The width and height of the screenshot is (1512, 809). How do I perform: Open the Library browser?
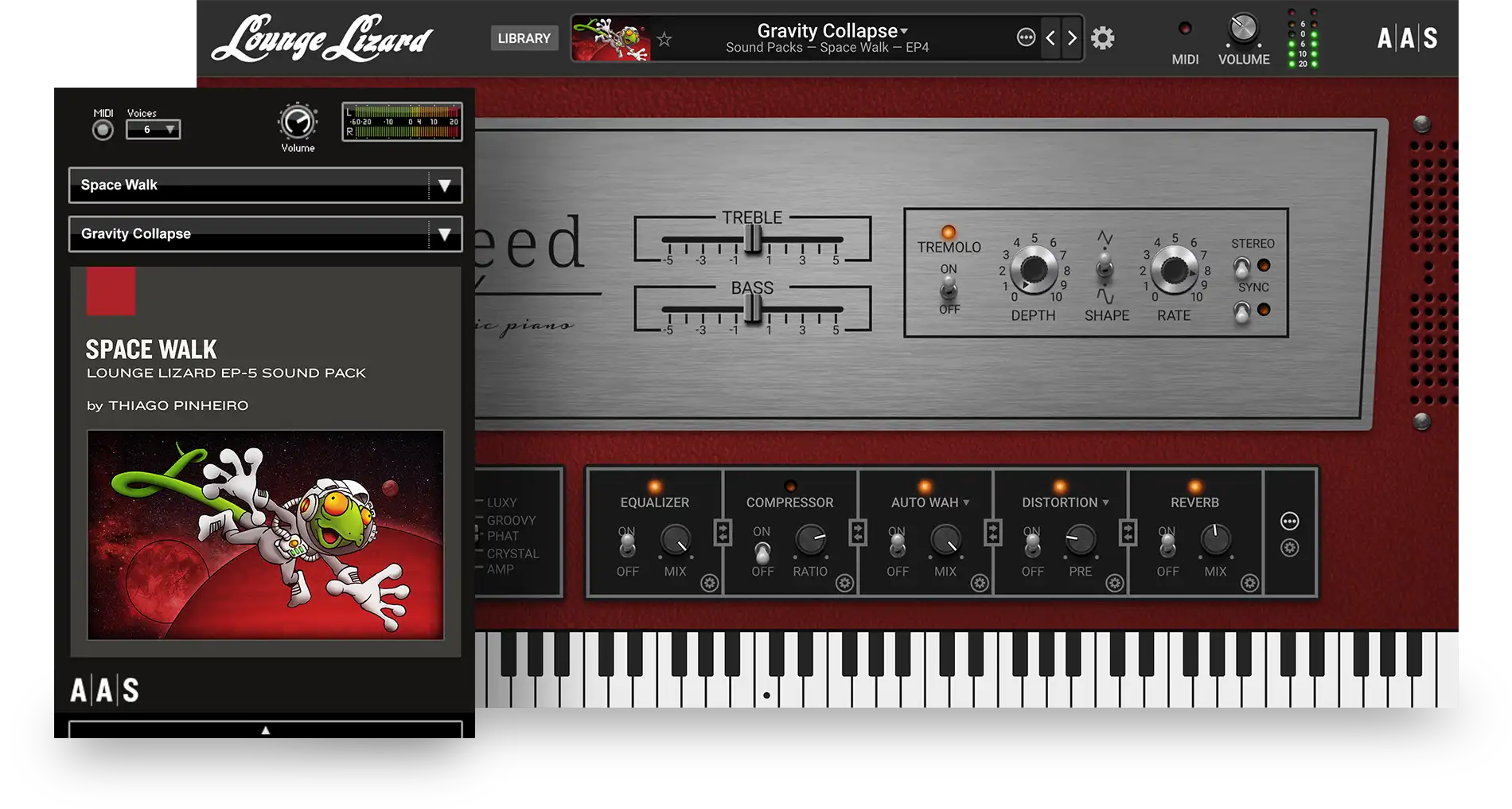pos(524,38)
